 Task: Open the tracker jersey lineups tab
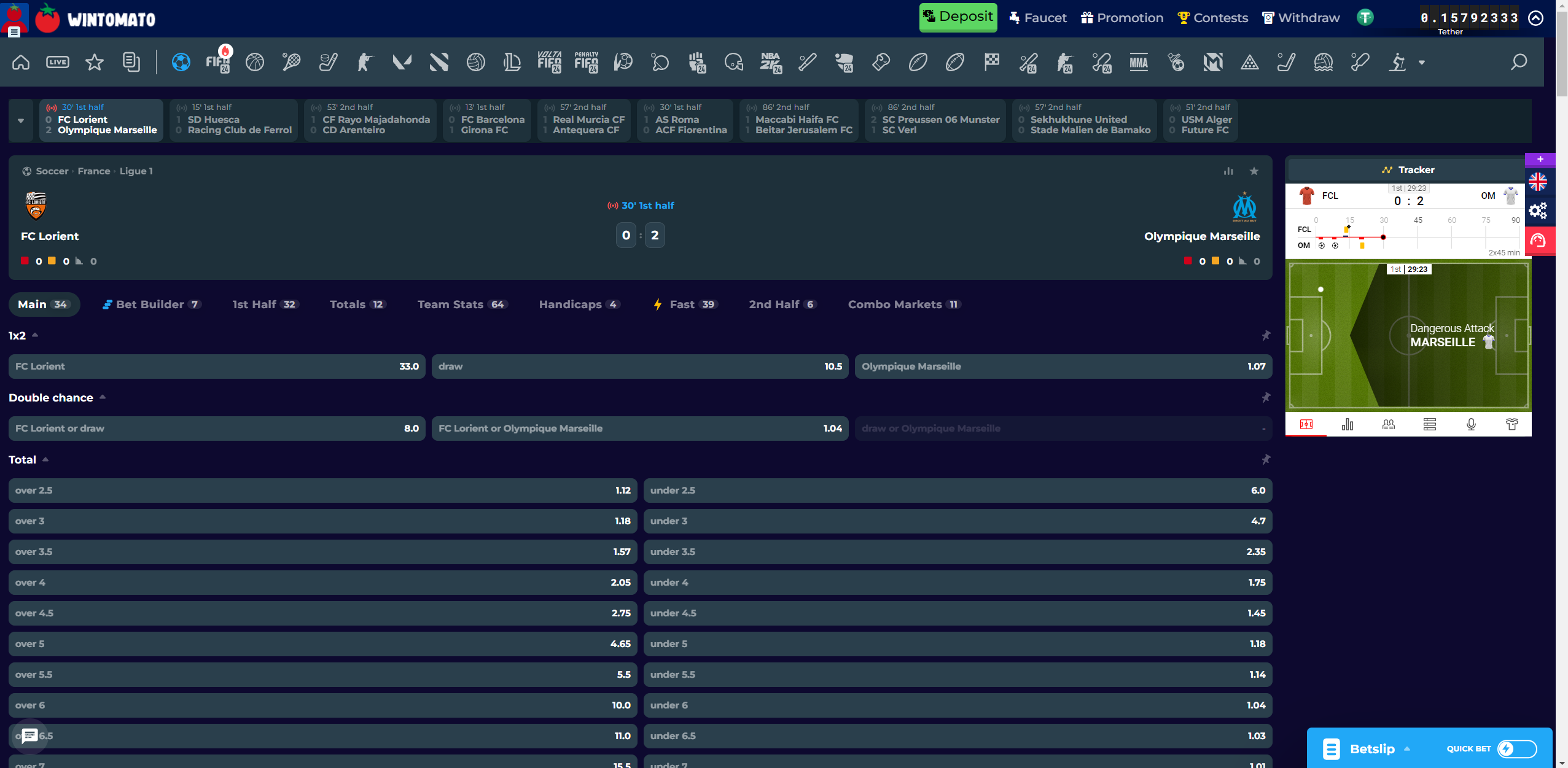[x=1512, y=424]
